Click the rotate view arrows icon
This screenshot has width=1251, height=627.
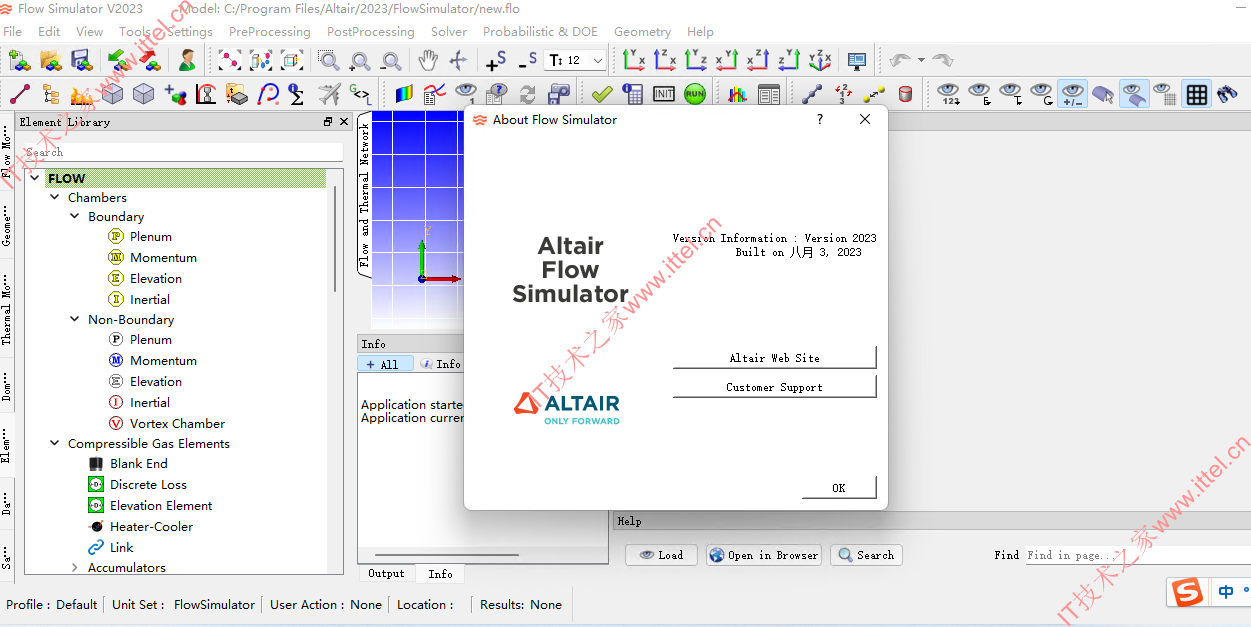pos(459,60)
